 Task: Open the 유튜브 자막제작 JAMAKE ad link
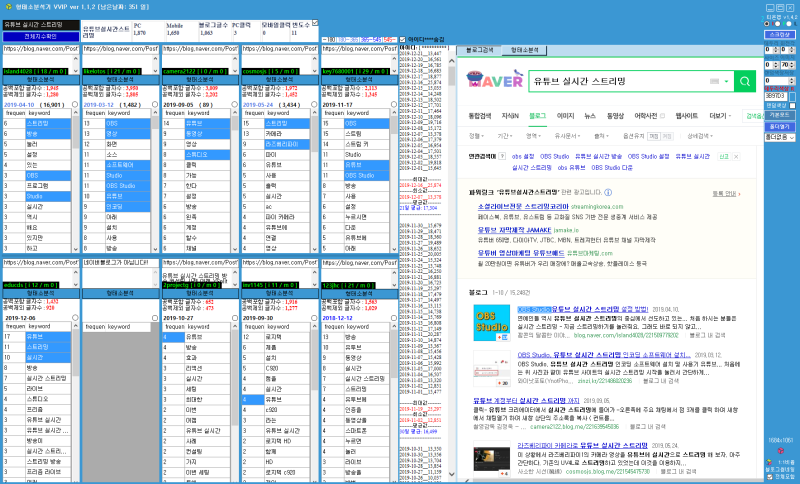[x=514, y=230]
